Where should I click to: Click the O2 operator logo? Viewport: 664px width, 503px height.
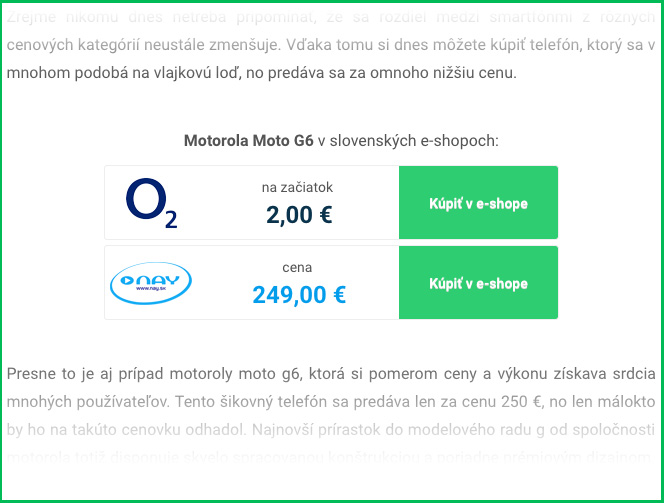pos(152,203)
